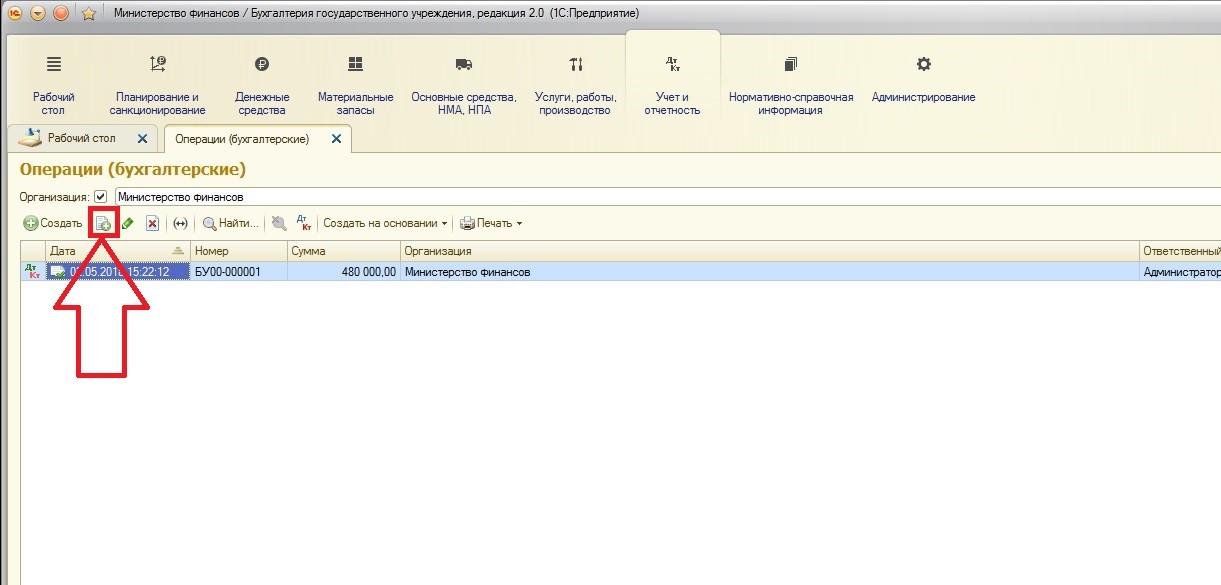1221x585 pixels.
Task: Click the favorites star icon in title bar
Action: (x=88, y=14)
